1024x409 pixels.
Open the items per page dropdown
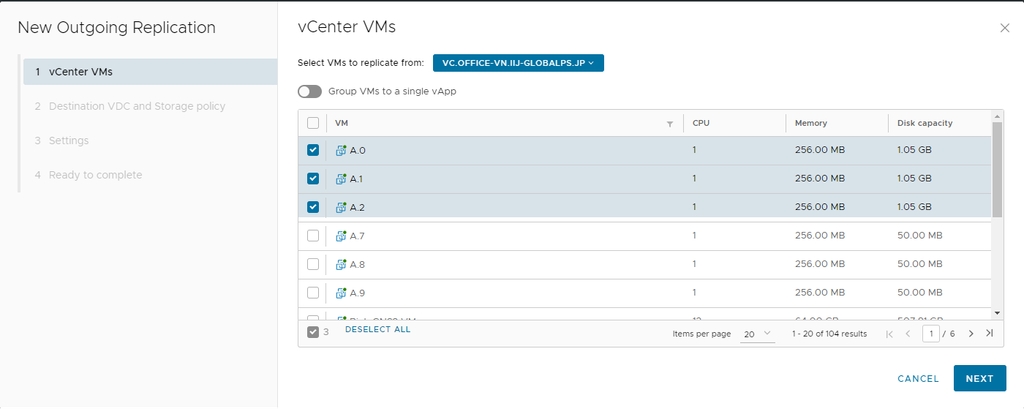pyautogui.click(x=757, y=333)
